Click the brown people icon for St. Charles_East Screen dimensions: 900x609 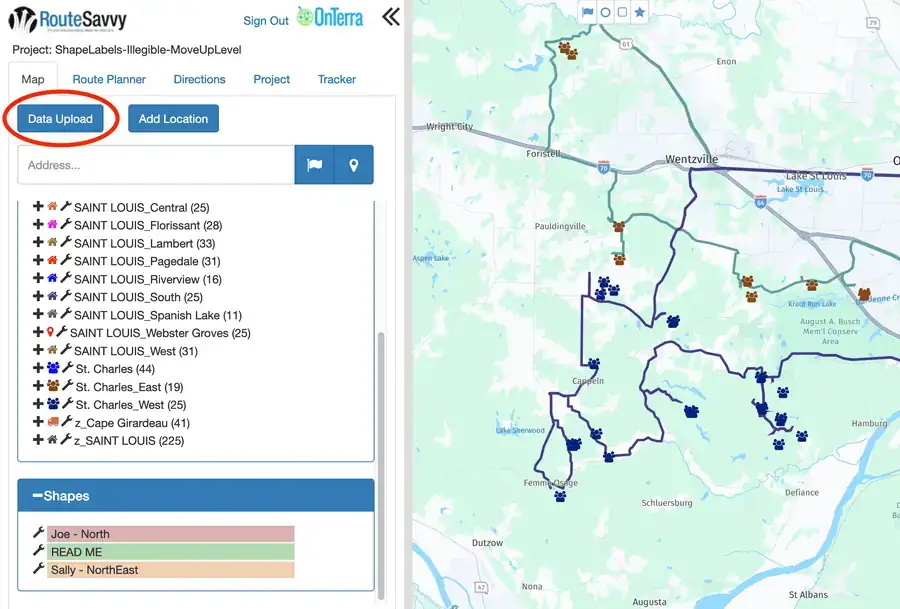tap(53, 385)
